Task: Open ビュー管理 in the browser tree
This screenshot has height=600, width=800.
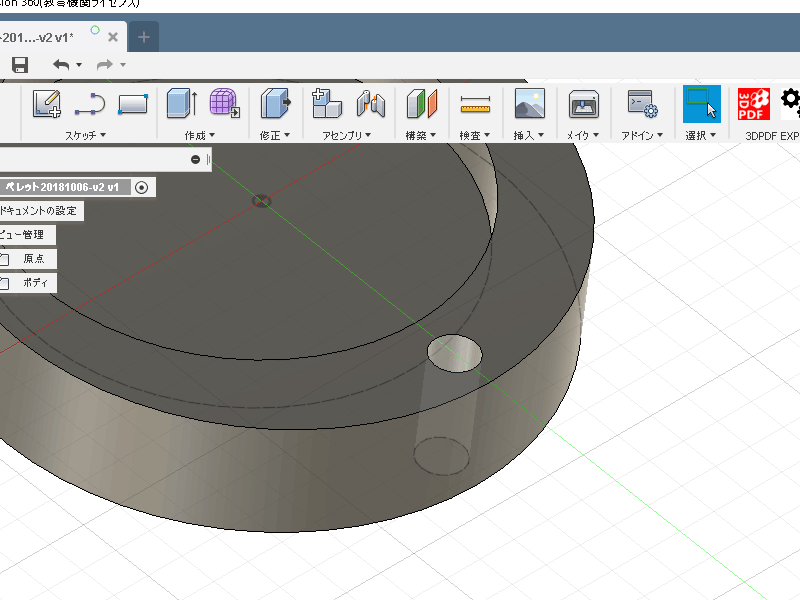Action: (x=22, y=235)
